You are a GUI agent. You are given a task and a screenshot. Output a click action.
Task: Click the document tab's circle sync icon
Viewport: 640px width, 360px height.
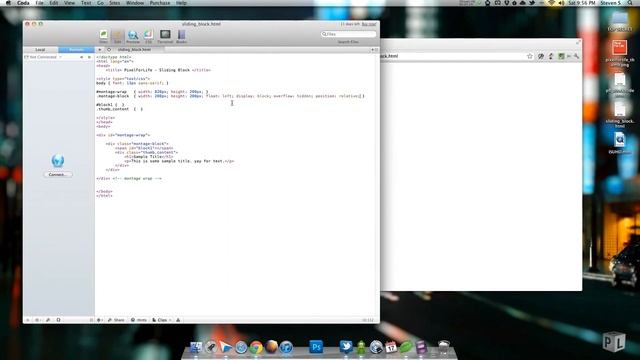tap(109, 50)
